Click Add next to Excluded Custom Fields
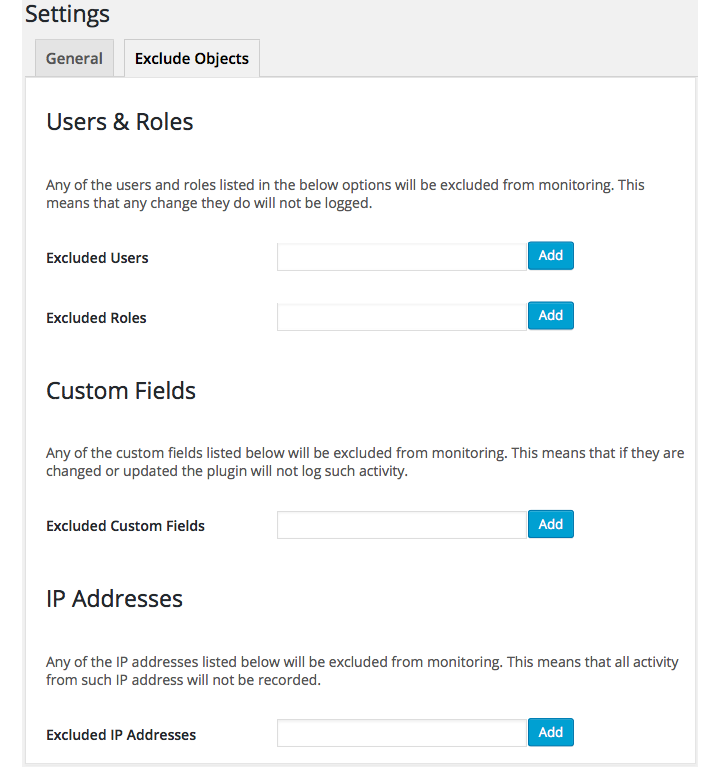Viewport: 720px width, 767px height. point(551,524)
